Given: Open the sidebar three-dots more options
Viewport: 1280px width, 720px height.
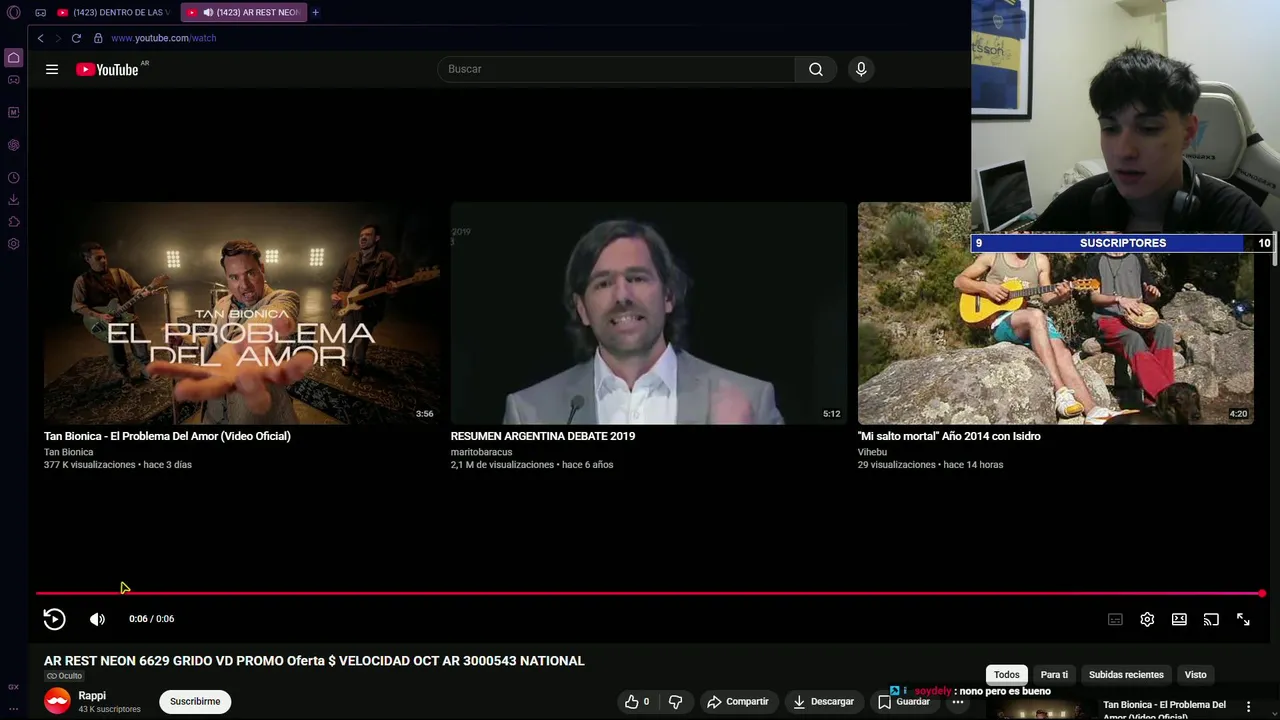Looking at the screenshot, I should 13,708.
